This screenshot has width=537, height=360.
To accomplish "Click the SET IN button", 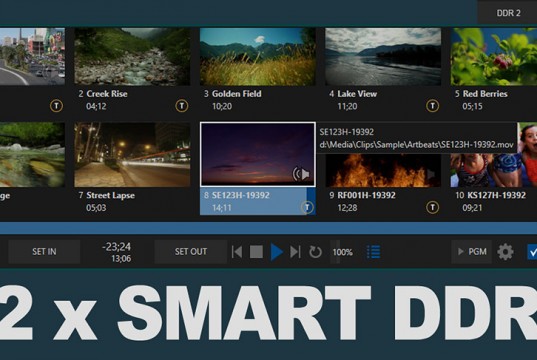I will 44,252.
